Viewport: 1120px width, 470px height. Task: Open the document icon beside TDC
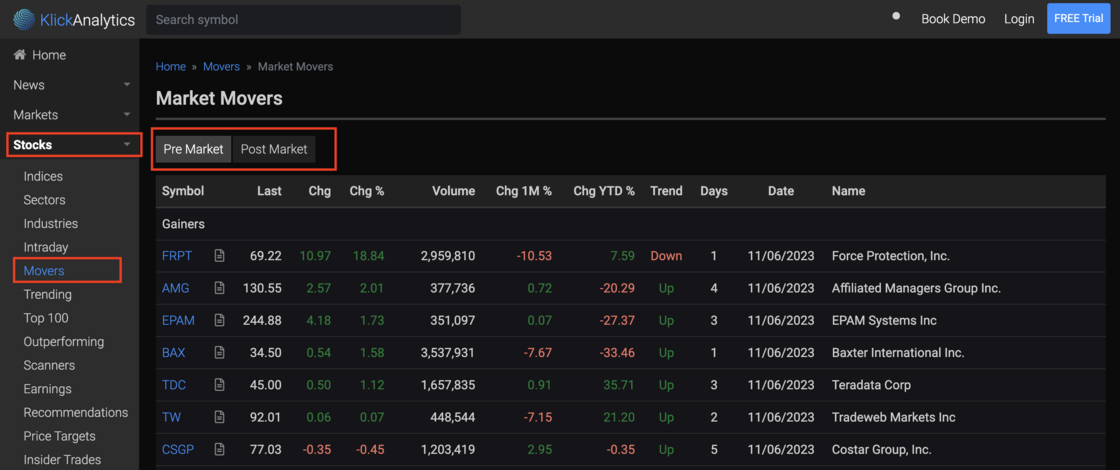pyautogui.click(x=219, y=385)
